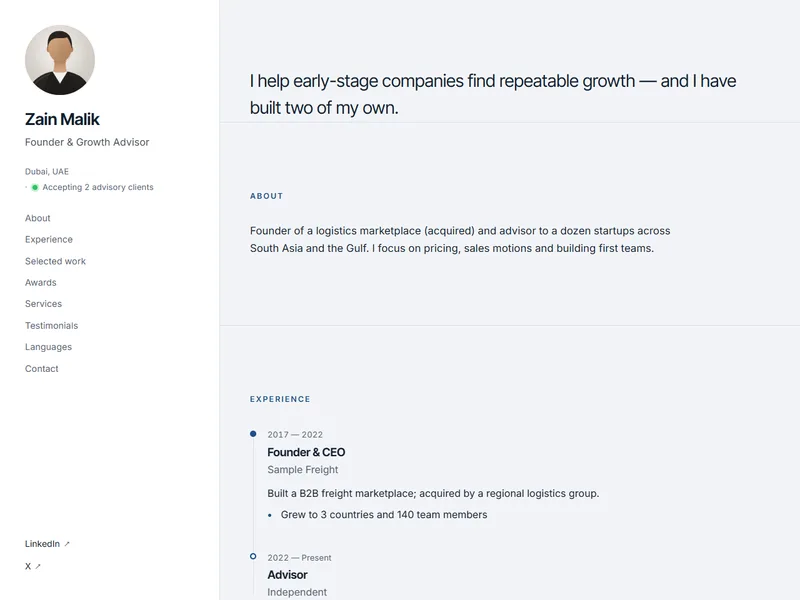Click the filled timeline dot for 2017–2022
The image size is (800, 600).
point(253,434)
